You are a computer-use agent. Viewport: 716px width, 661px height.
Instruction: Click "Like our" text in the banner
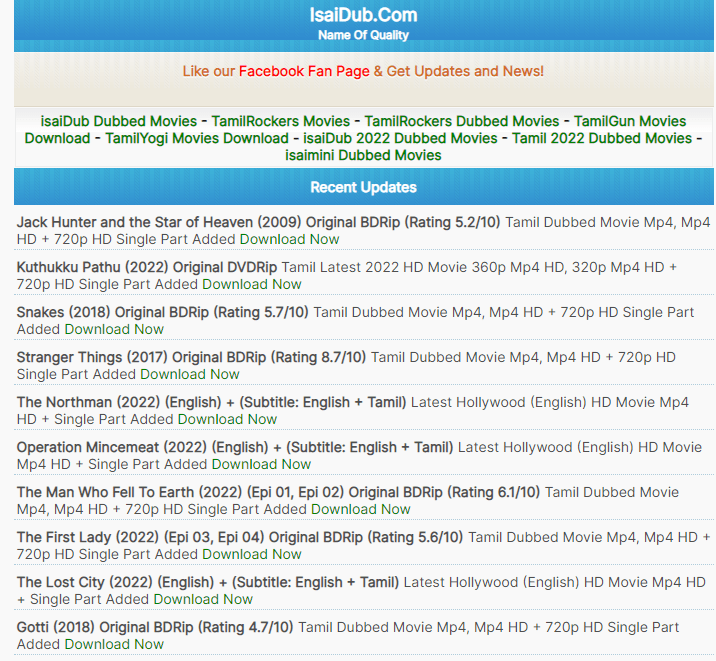[209, 71]
